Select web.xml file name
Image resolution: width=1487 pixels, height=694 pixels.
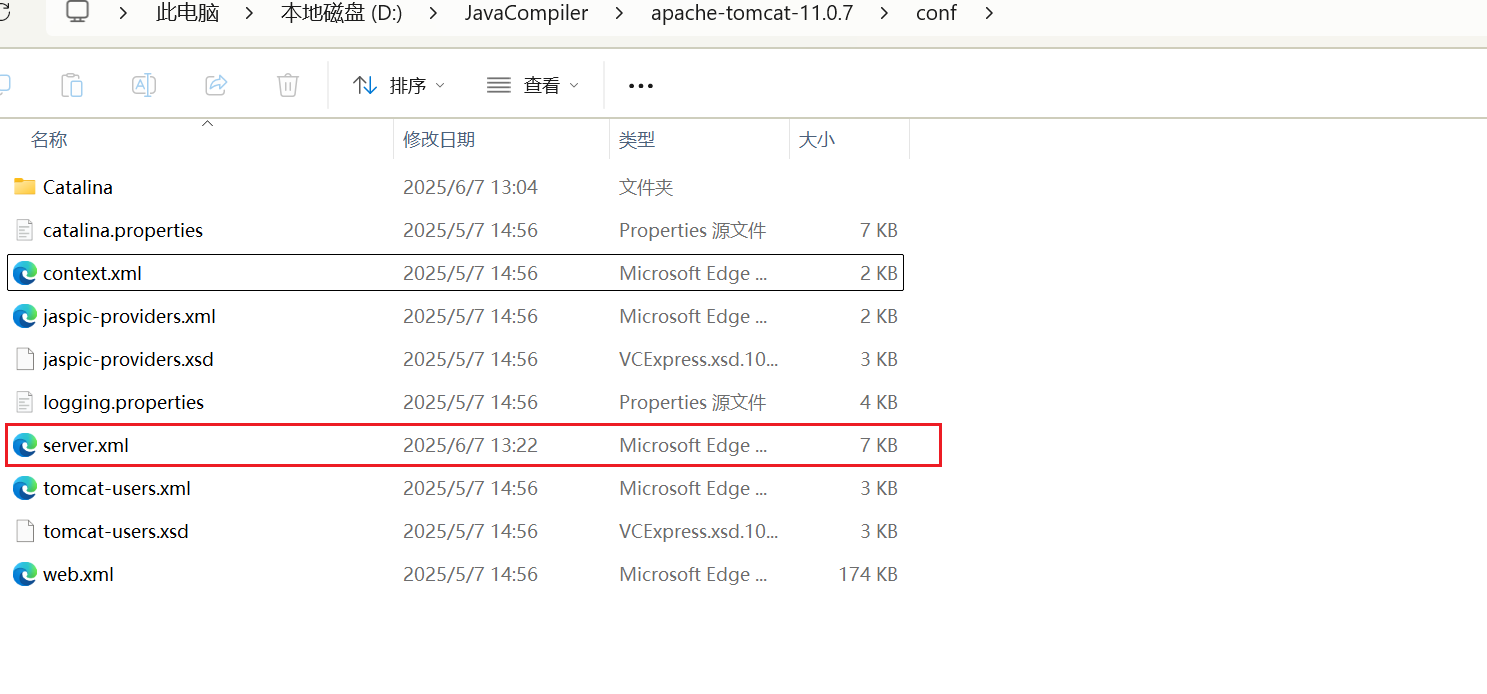point(78,574)
